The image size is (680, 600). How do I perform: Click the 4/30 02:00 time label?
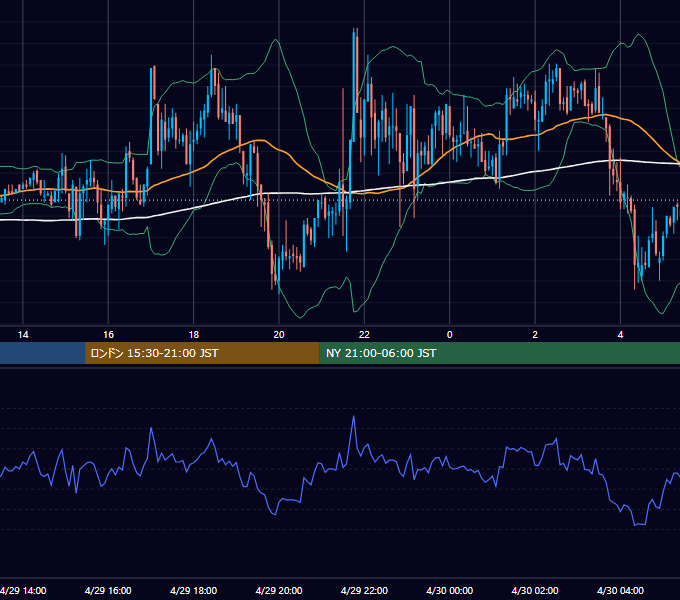(535, 590)
